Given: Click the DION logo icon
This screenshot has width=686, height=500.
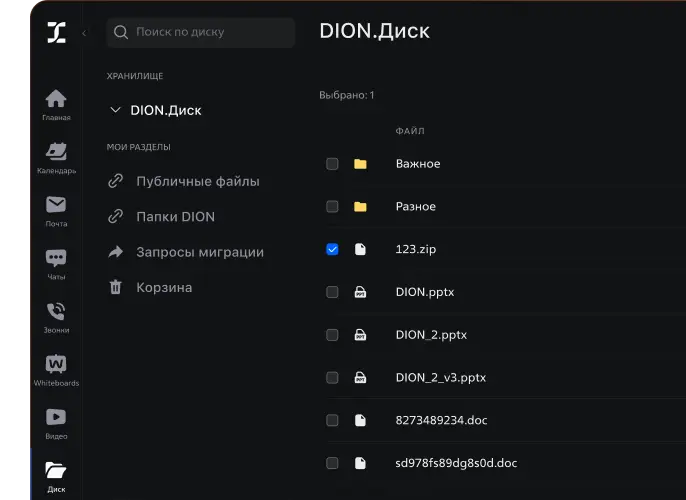Looking at the screenshot, I should point(56,32).
